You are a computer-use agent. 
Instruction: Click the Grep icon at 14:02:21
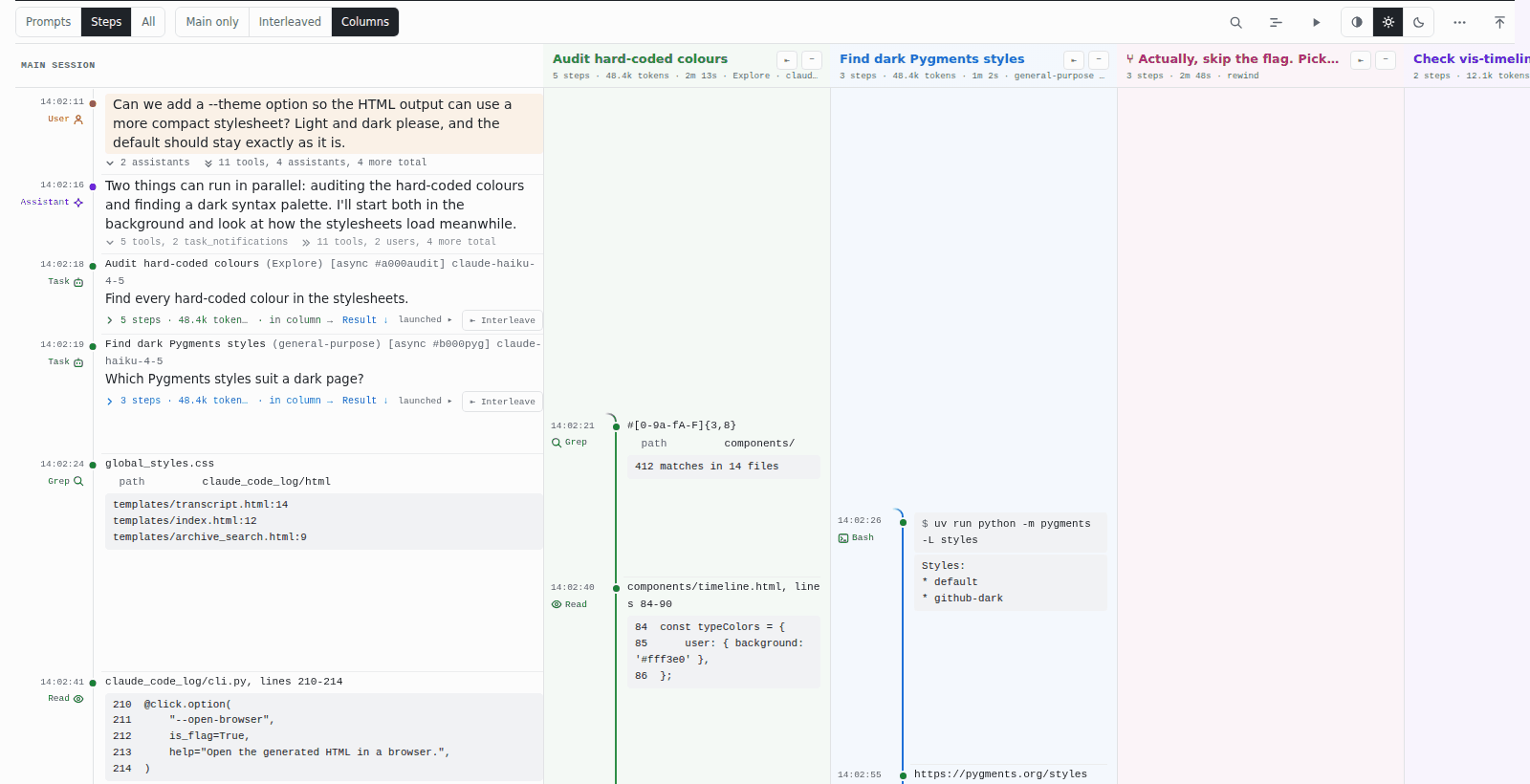(557, 443)
